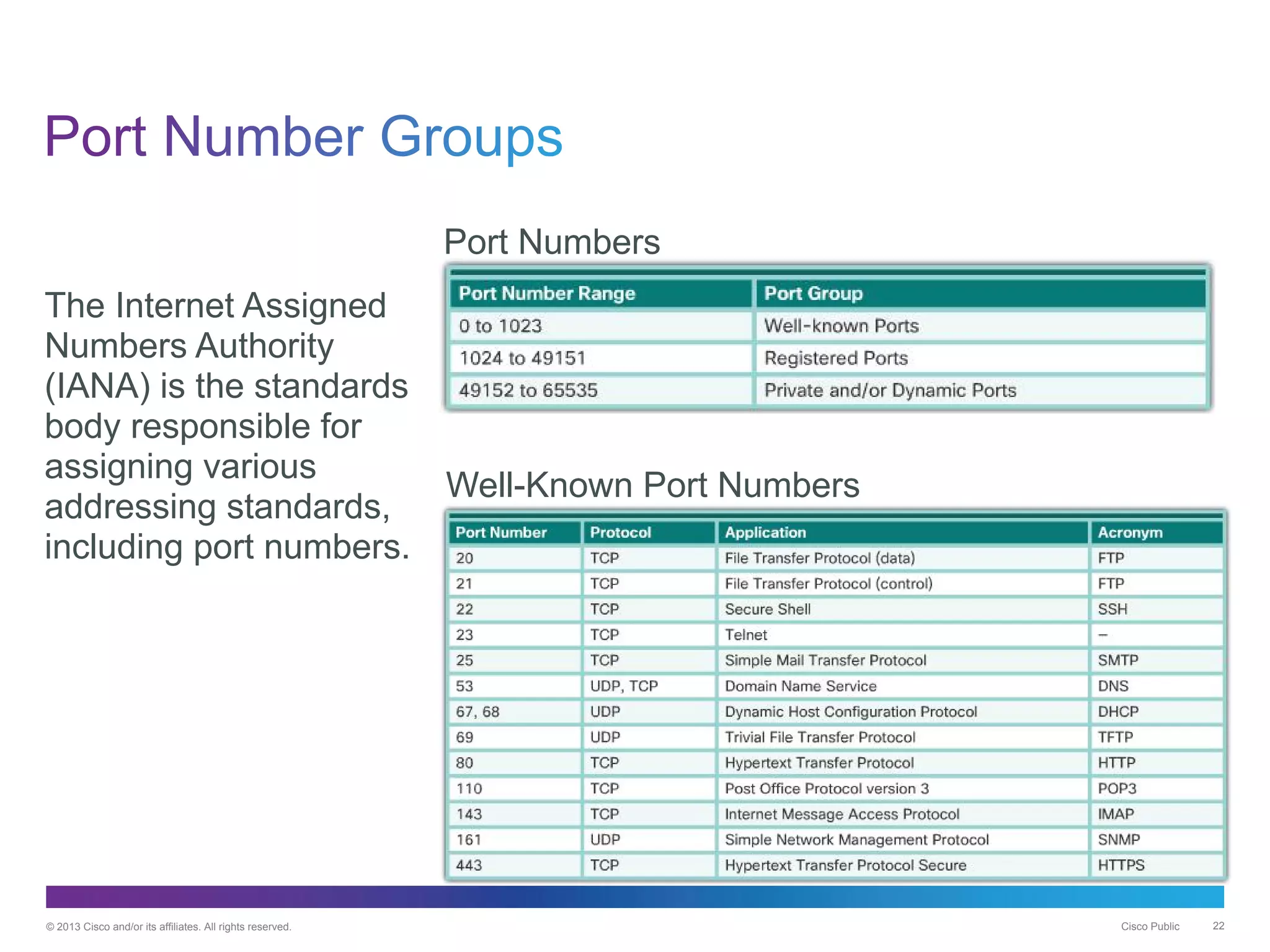The height and width of the screenshot is (952, 1270).
Task: Select port number cell '20'
Action: point(514,558)
